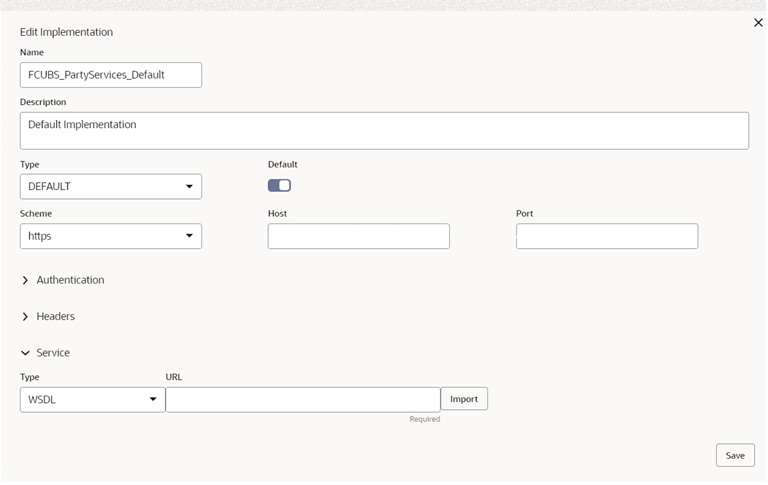Click the Description text area
The image size is (768, 485).
[x=384, y=131]
